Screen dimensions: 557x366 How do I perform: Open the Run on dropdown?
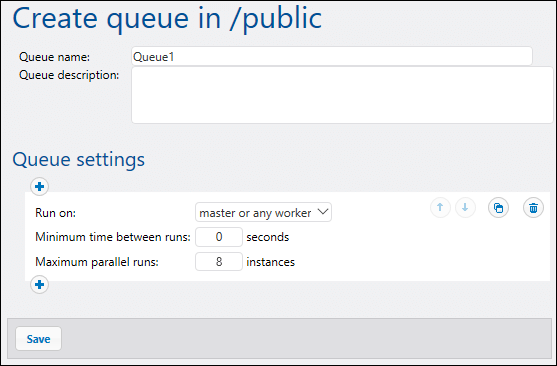[263, 212]
